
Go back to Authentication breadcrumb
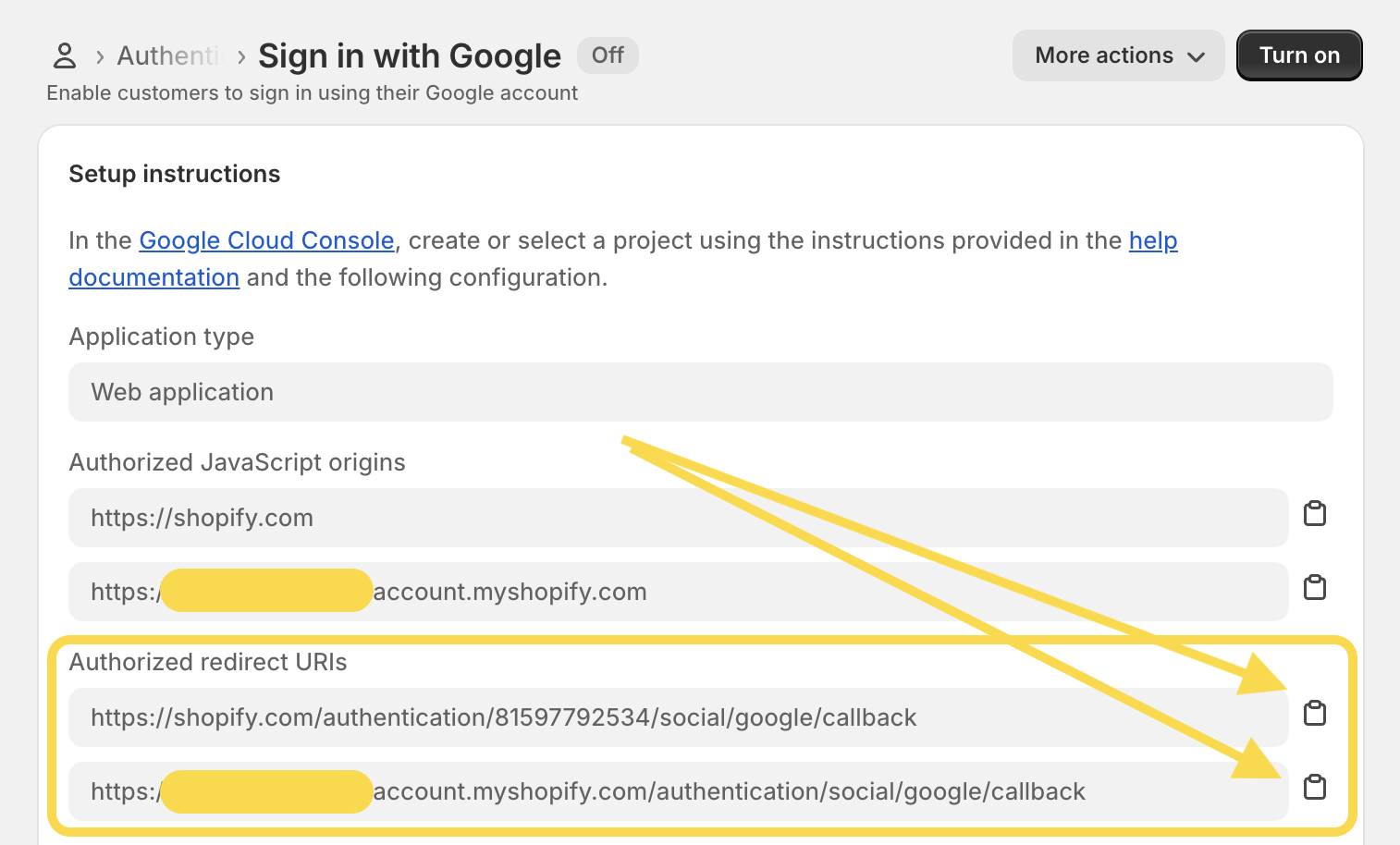[170, 56]
